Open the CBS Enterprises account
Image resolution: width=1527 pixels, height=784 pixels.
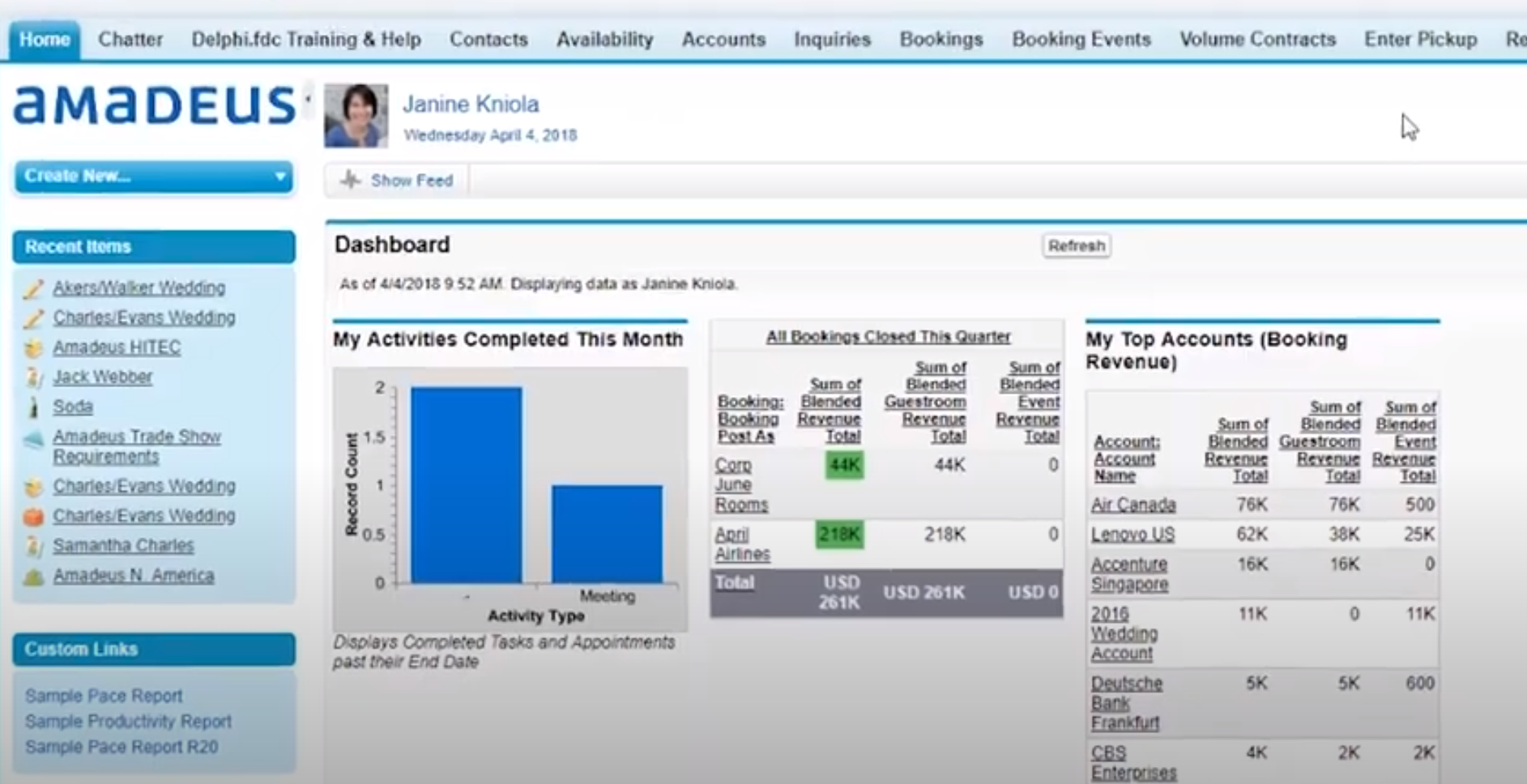click(x=1133, y=763)
